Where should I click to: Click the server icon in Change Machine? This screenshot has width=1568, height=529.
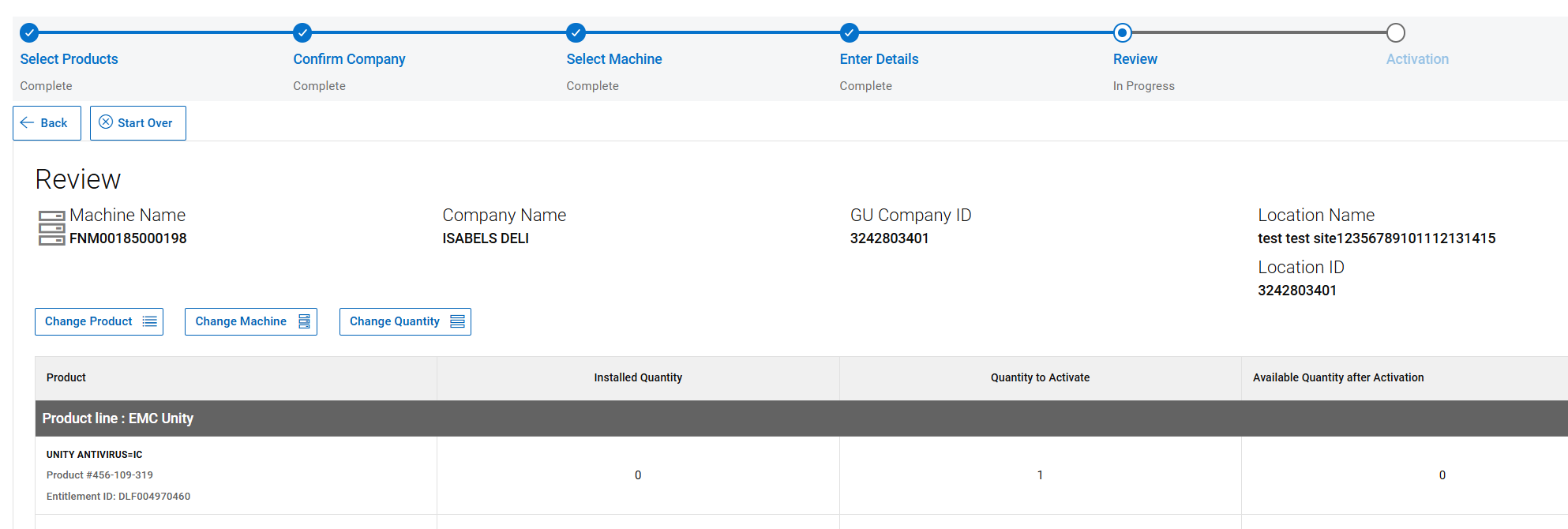pos(304,321)
